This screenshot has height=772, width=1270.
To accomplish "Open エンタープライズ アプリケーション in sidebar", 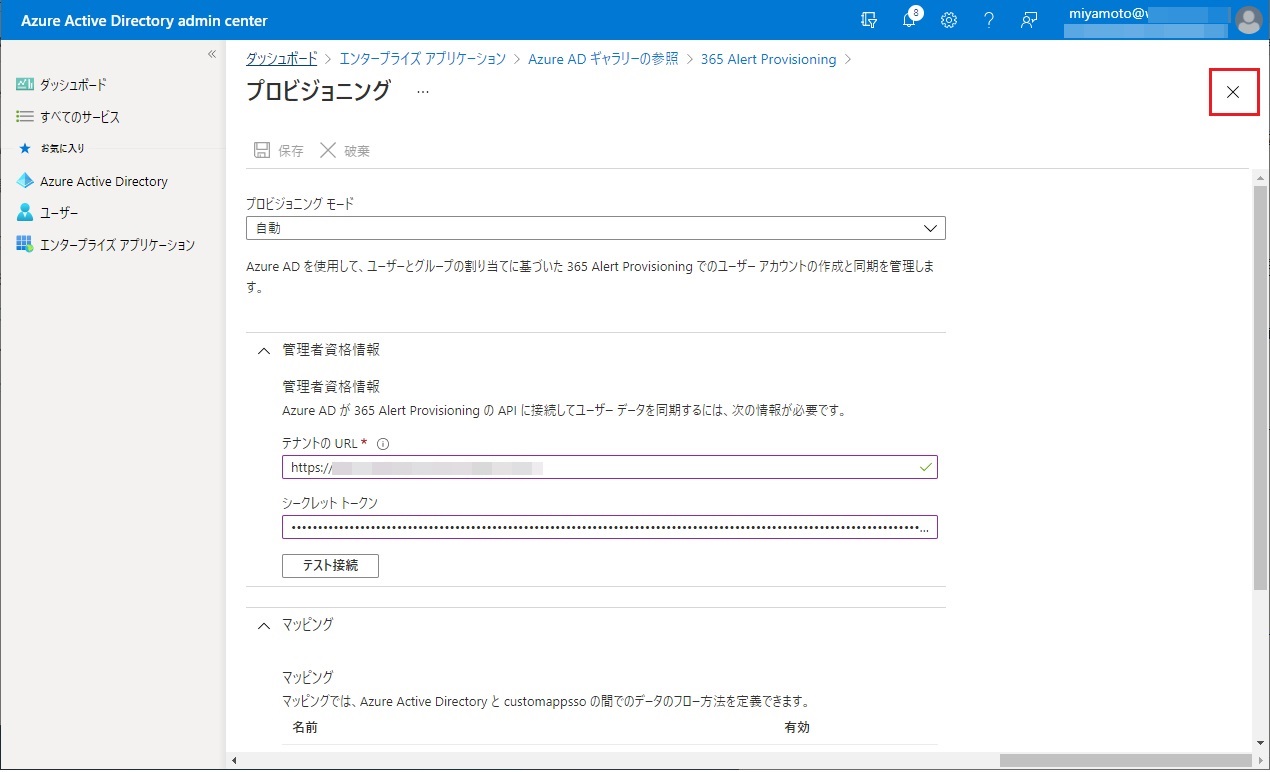I will tap(116, 245).
